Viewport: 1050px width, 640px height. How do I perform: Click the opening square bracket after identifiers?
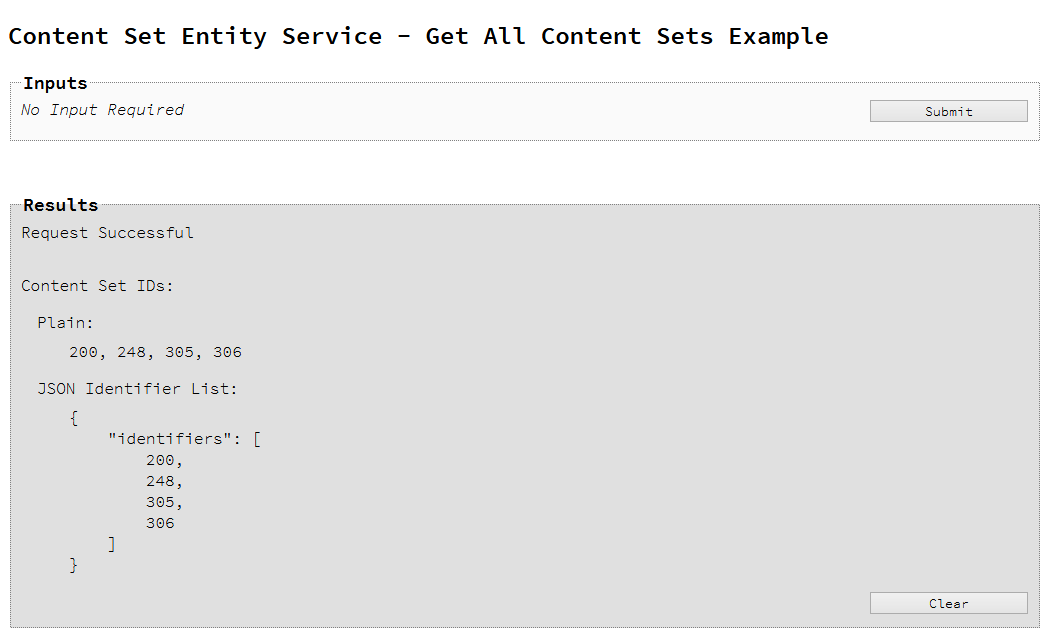[257, 439]
